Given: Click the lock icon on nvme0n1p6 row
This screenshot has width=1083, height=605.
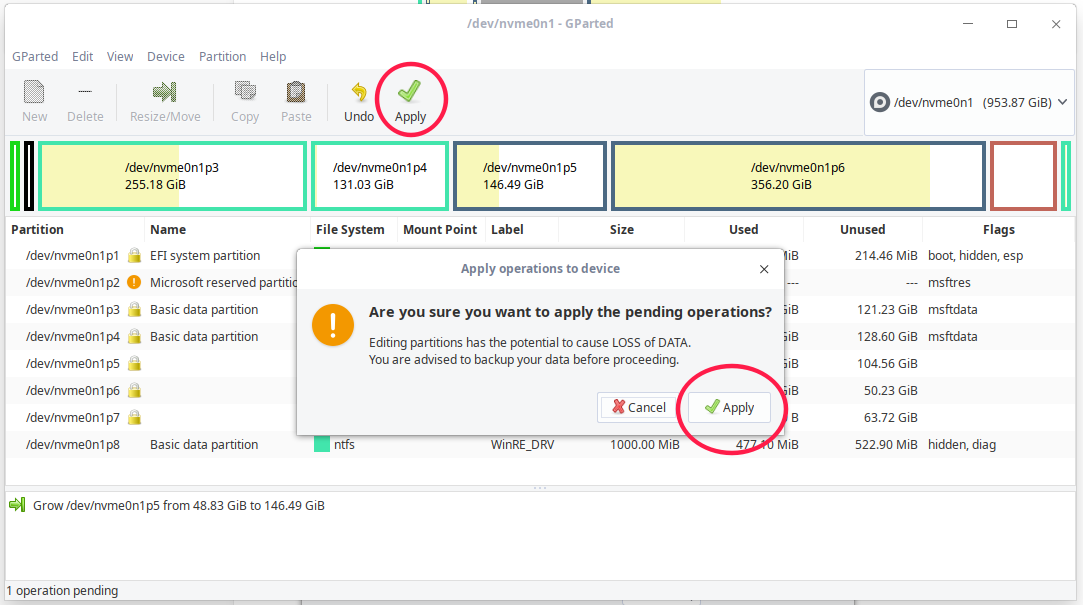Looking at the screenshot, I should tap(135, 390).
